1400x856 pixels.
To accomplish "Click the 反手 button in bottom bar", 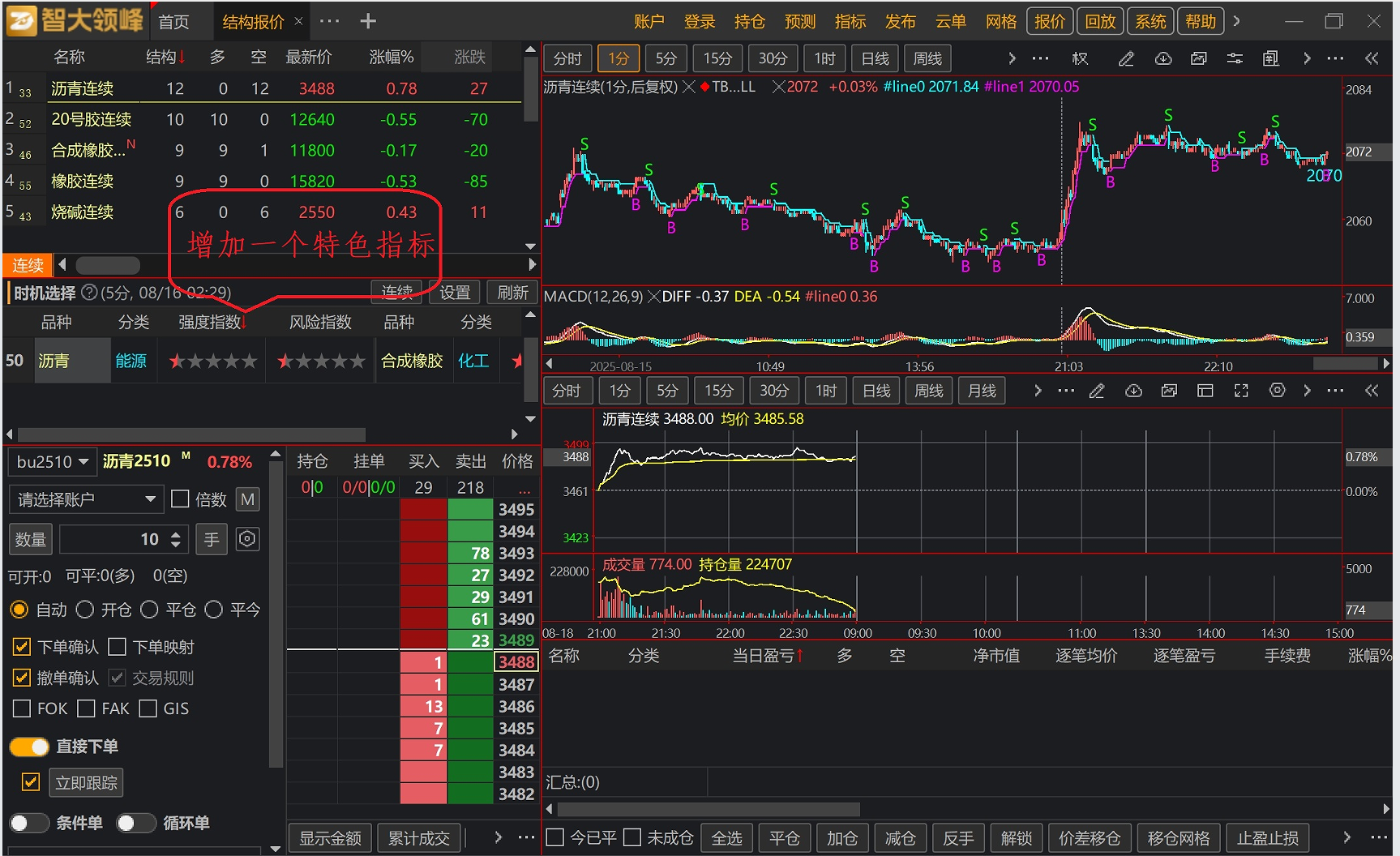I will [x=958, y=838].
